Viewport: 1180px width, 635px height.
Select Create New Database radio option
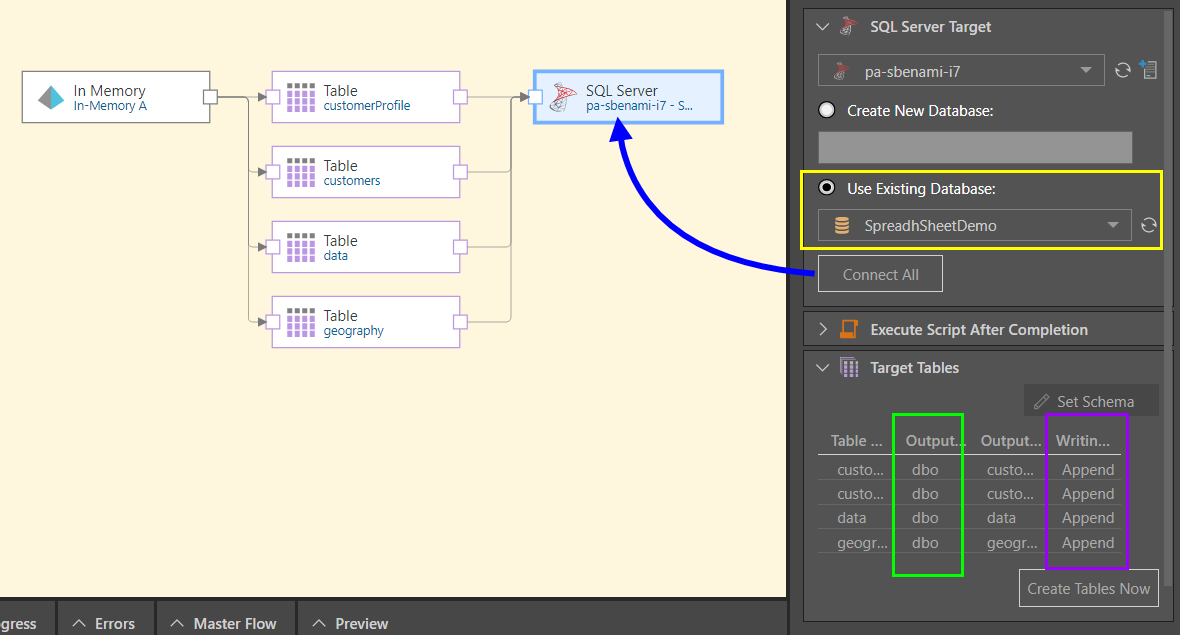tap(827, 110)
